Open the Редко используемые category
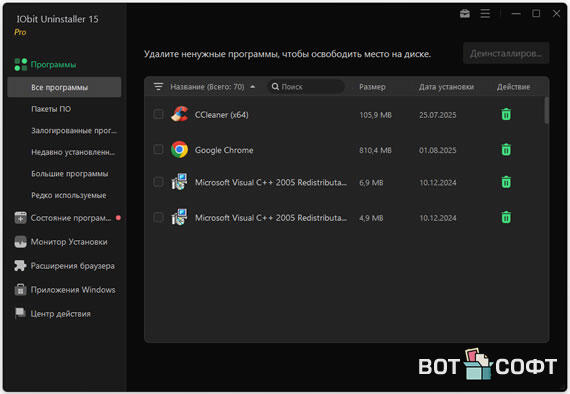Viewport: 570px width, 394px height. 69,195
